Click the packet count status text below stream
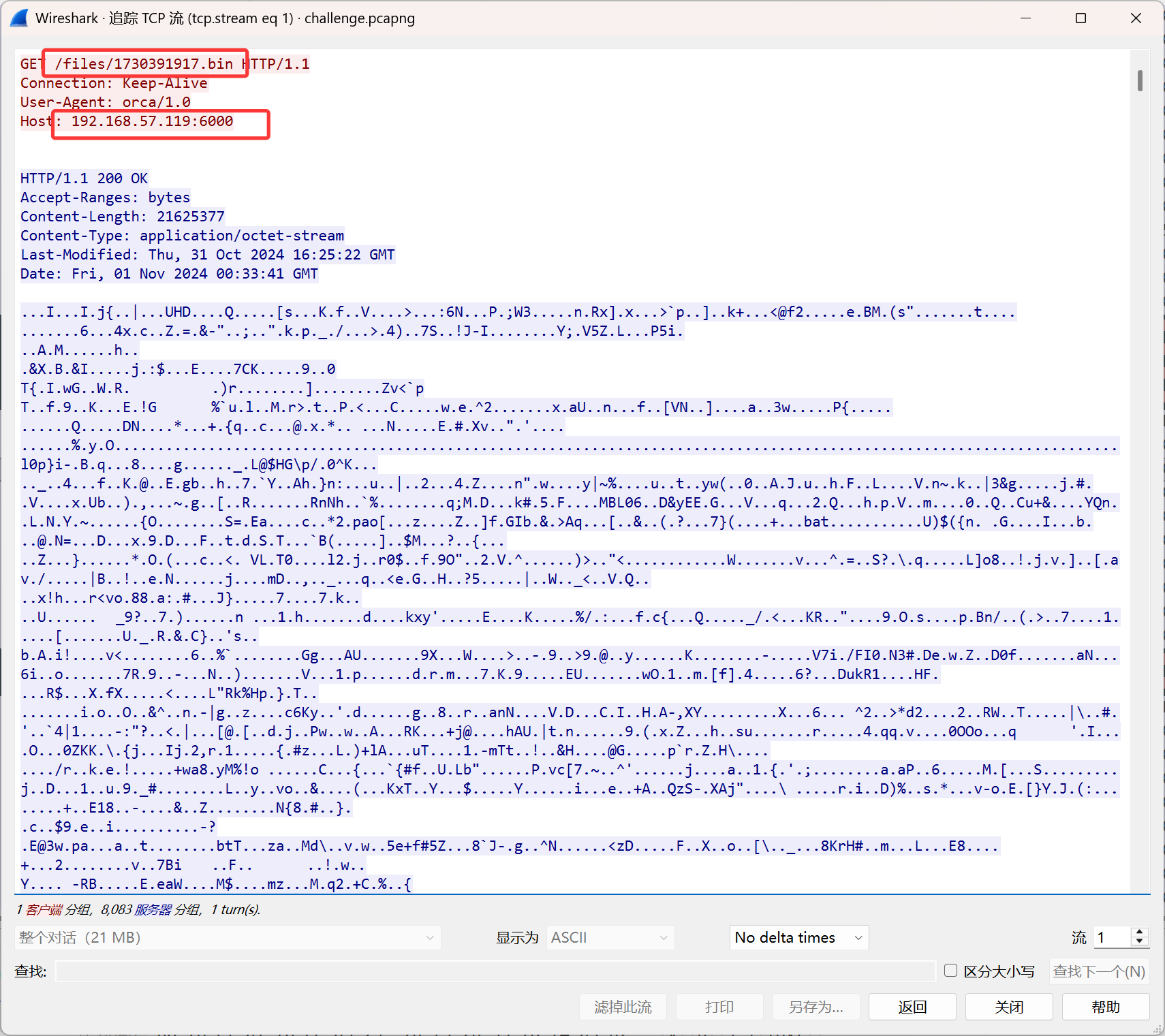The width and height of the screenshot is (1165, 1036). click(138, 910)
